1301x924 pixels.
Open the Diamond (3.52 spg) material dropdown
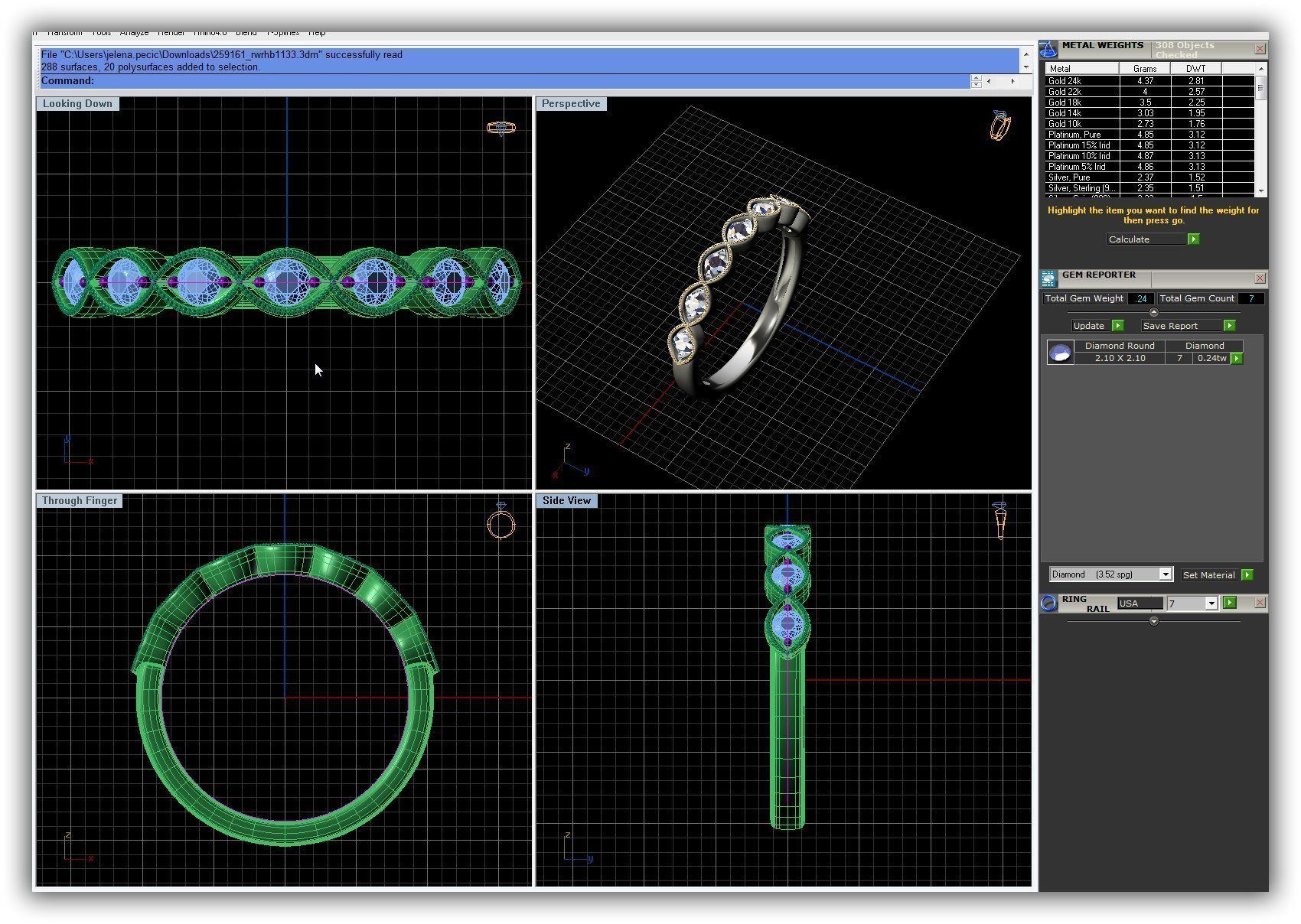1166,574
